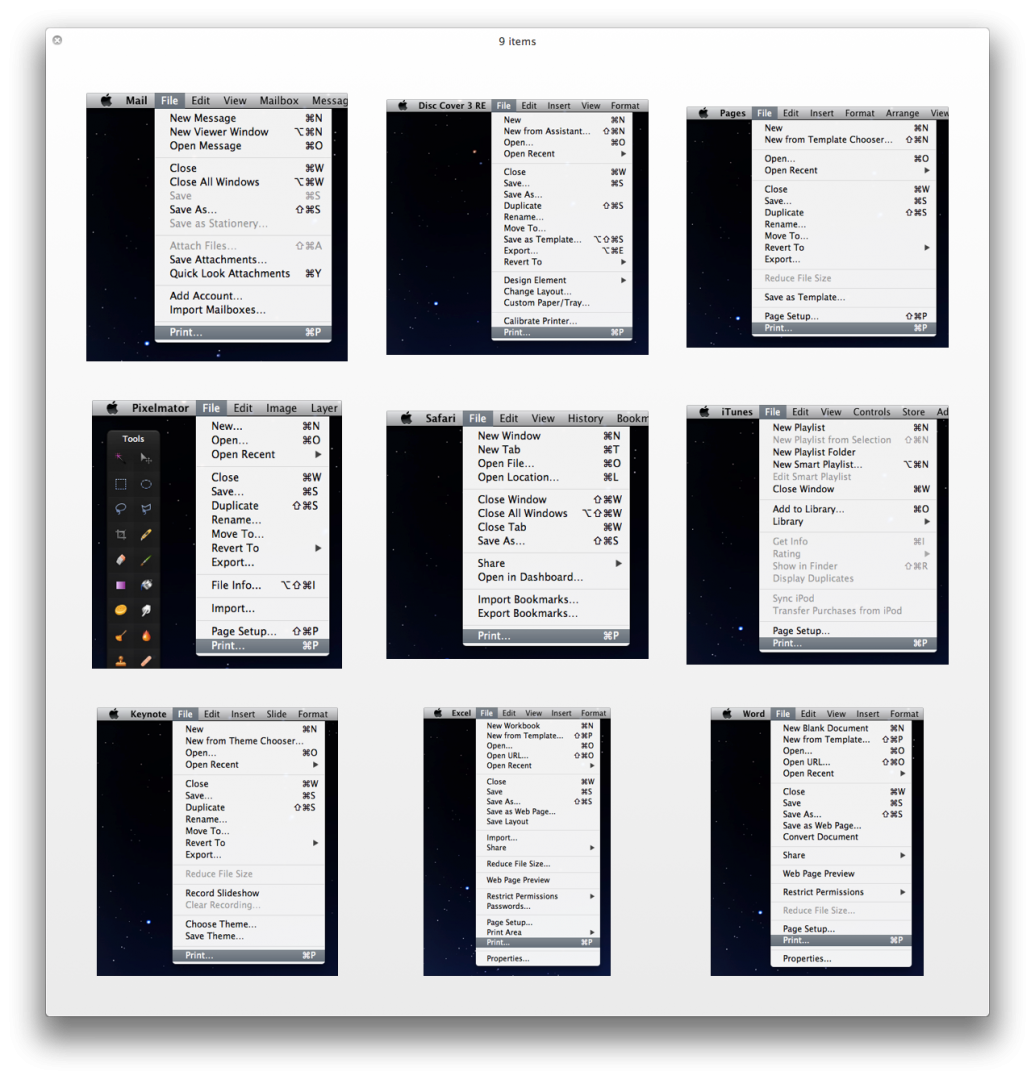The height and width of the screenshot is (1080, 1035).
Task: Click the Apple logo in Keynote screenshot
Action: click(x=114, y=714)
